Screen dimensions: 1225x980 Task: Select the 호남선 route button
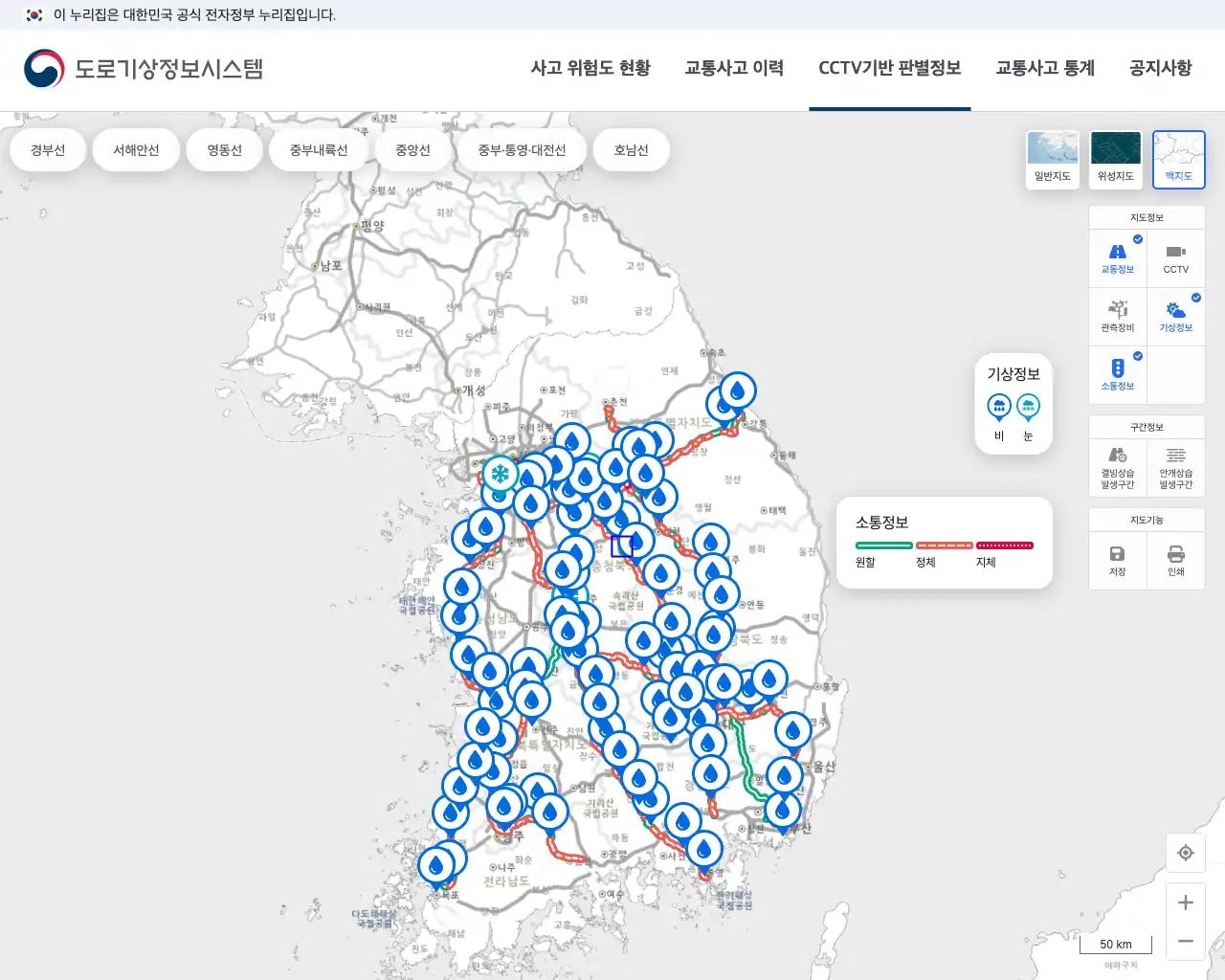[631, 150]
